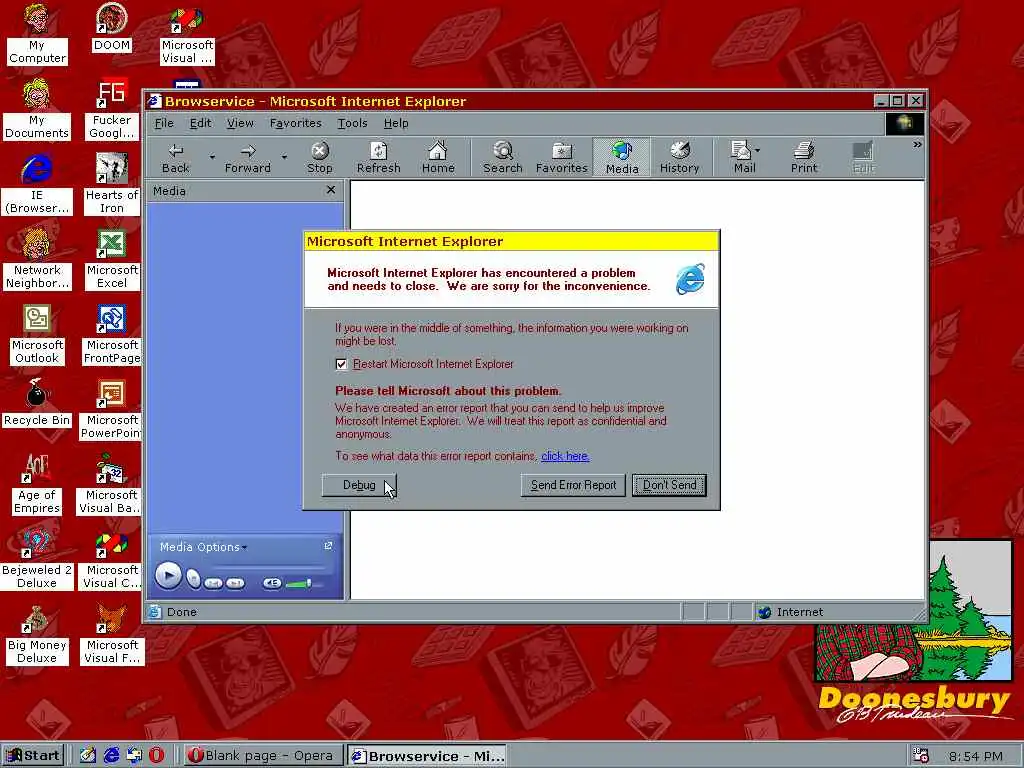Switch to Blank page - Opera taskbar button
The image size is (1024, 768).
[x=262, y=756]
